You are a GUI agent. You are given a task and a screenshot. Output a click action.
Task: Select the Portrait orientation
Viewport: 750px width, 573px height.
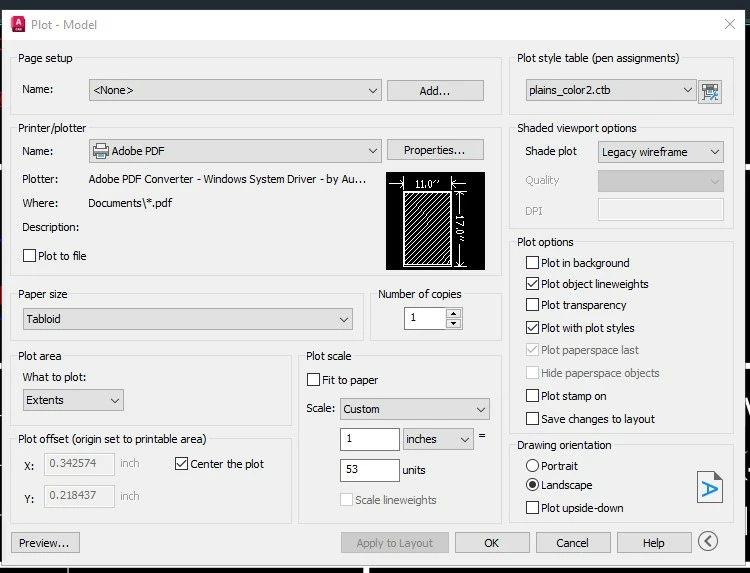click(532, 465)
